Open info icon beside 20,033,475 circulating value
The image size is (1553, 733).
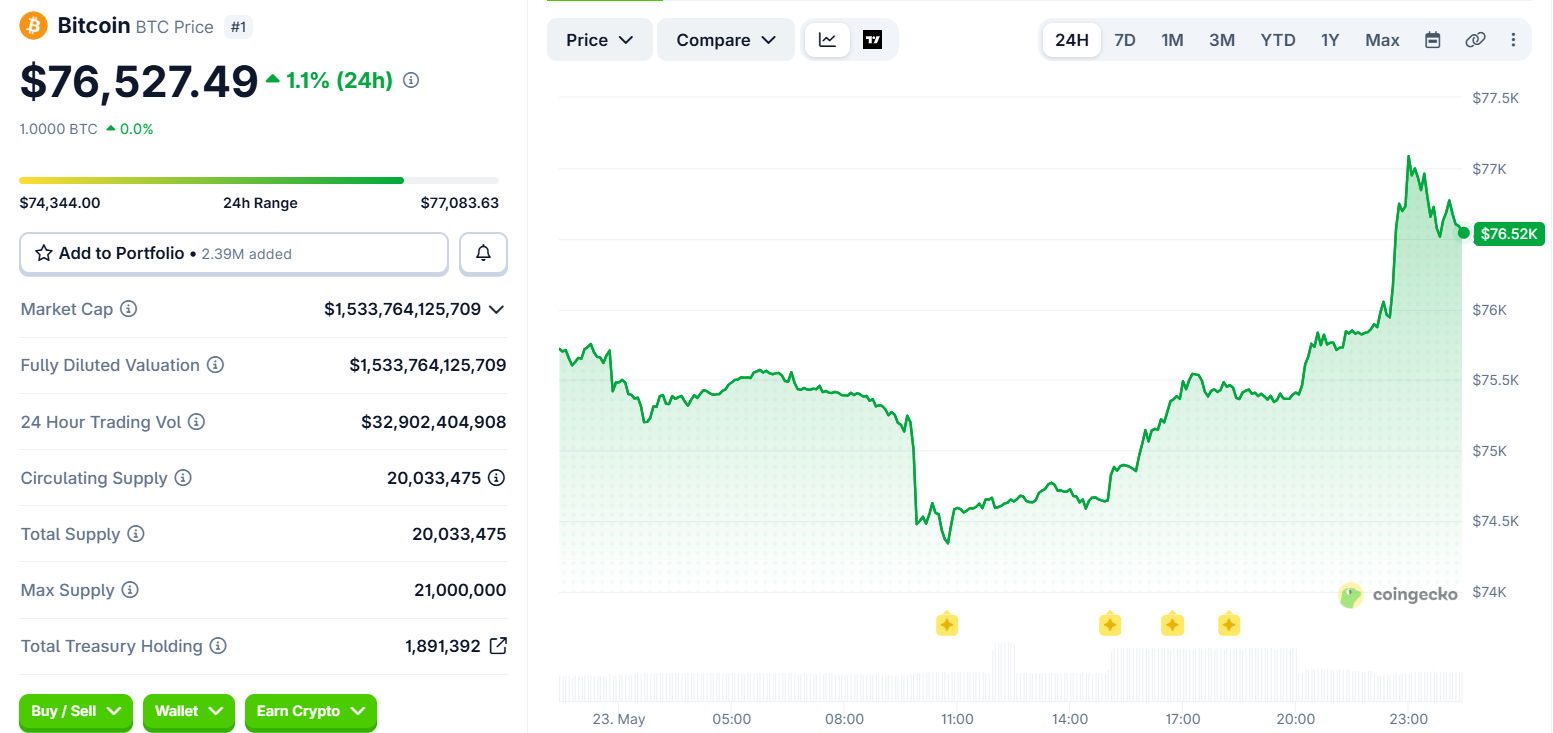point(496,478)
